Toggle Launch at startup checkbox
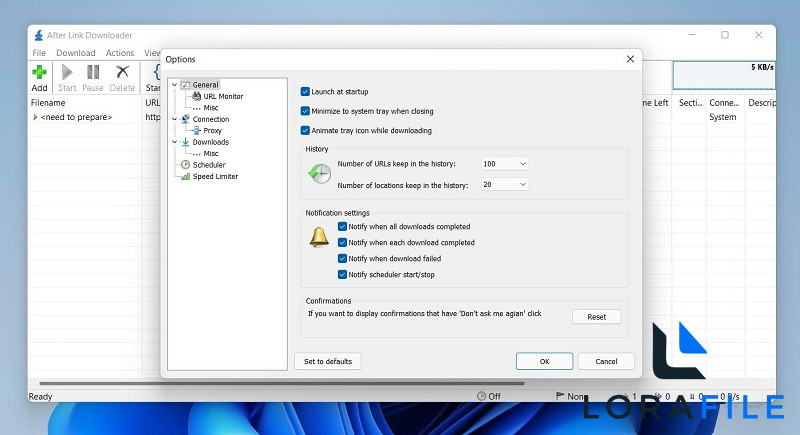Image resolution: width=800 pixels, height=435 pixels. pos(305,92)
